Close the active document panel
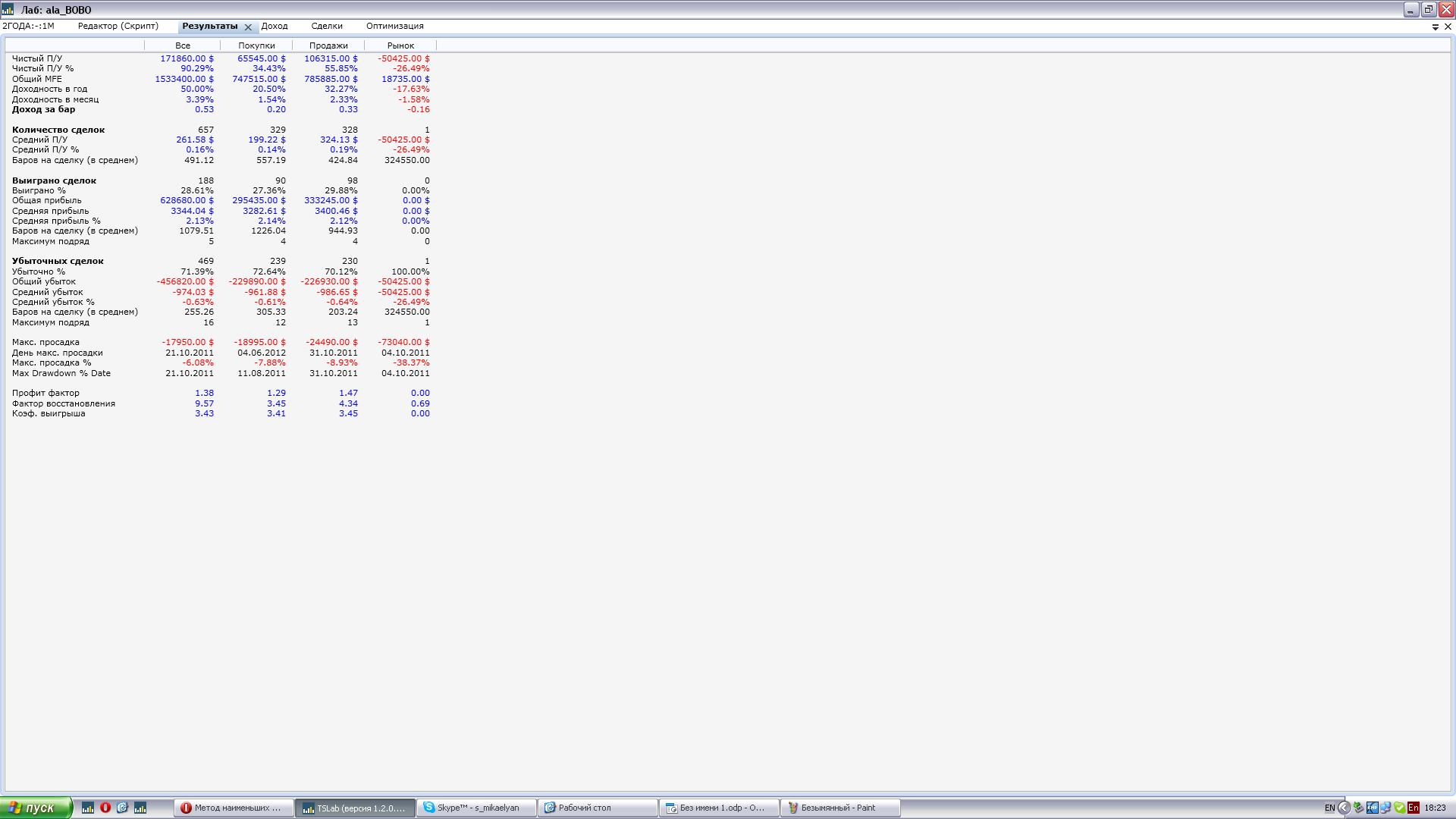The height and width of the screenshot is (819, 1456). tap(1448, 27)
